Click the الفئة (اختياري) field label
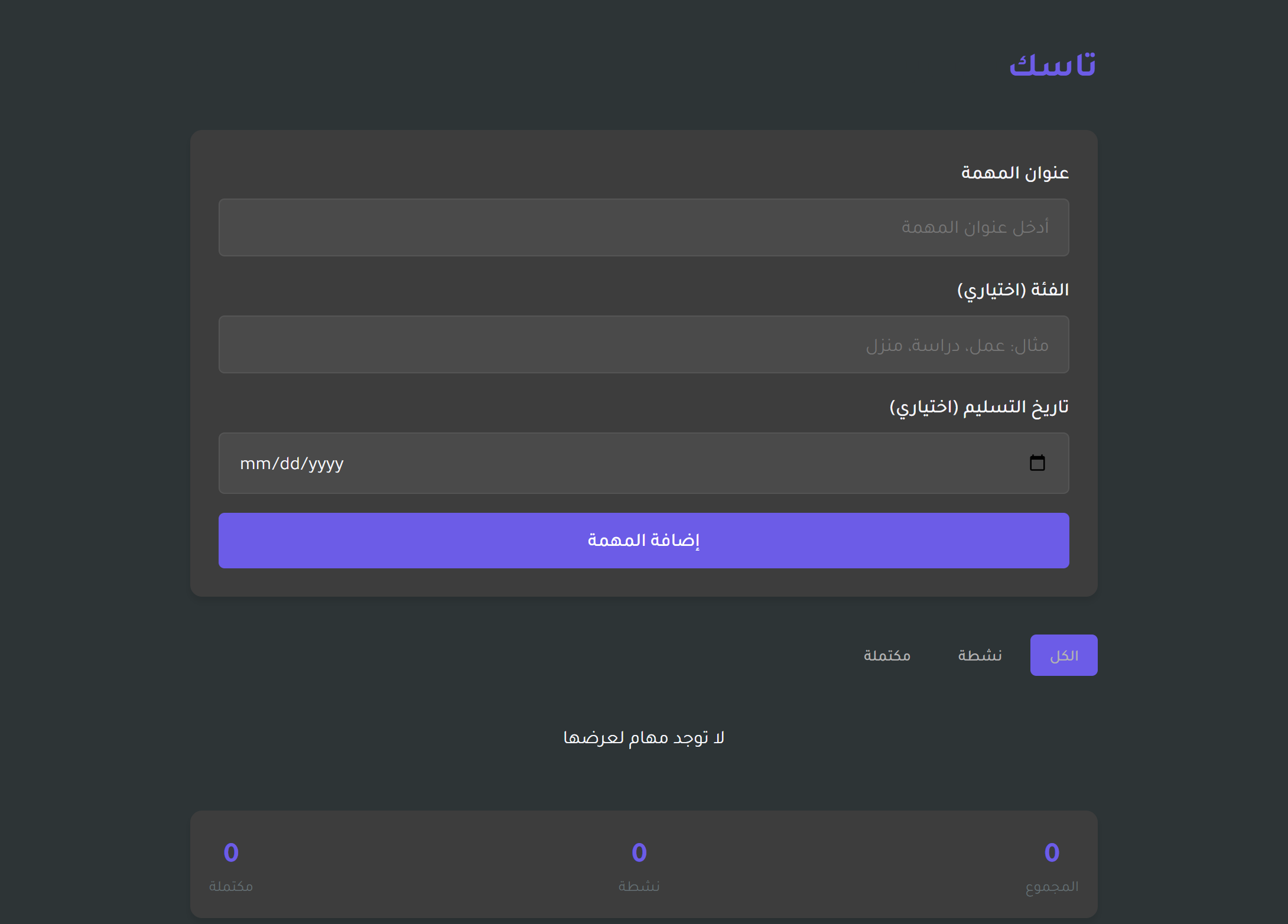 coord(1013,289)
